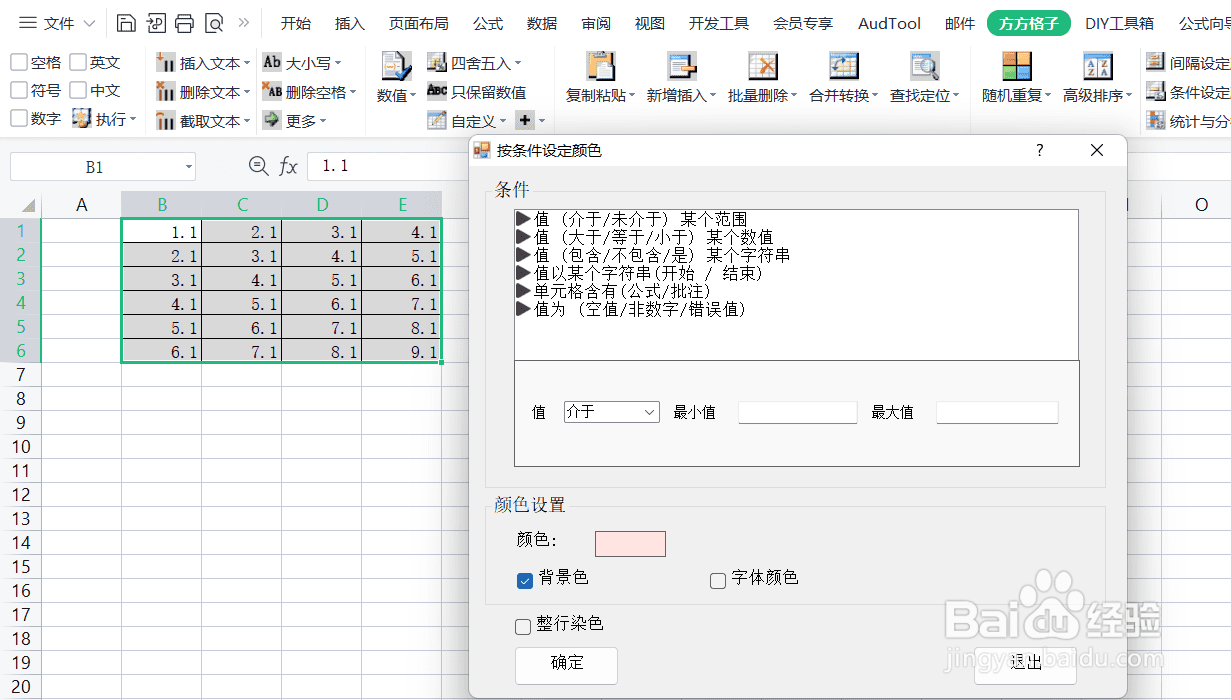Uncheck the 背景色 checkbox
The image size is (1231, 700).
pos(524,580)
